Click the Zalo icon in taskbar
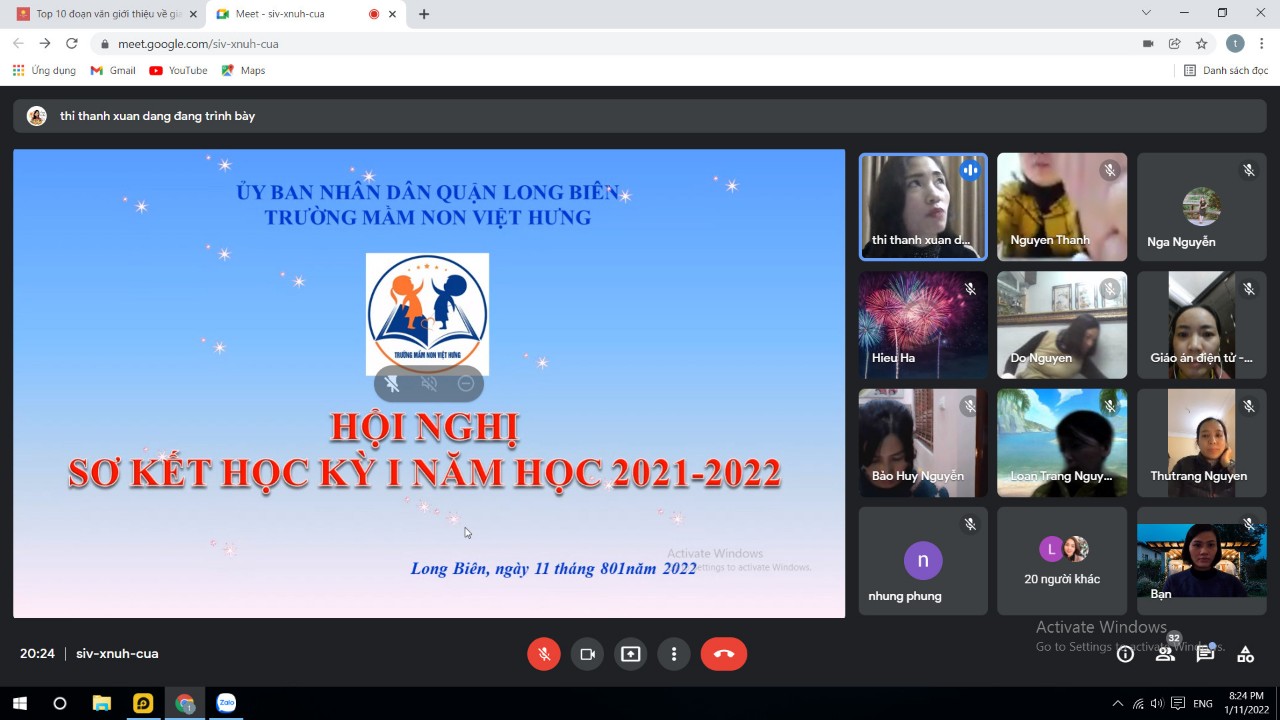Image resolution: width=1280 pixels, height=720 pixels. [x=226, y=703]
